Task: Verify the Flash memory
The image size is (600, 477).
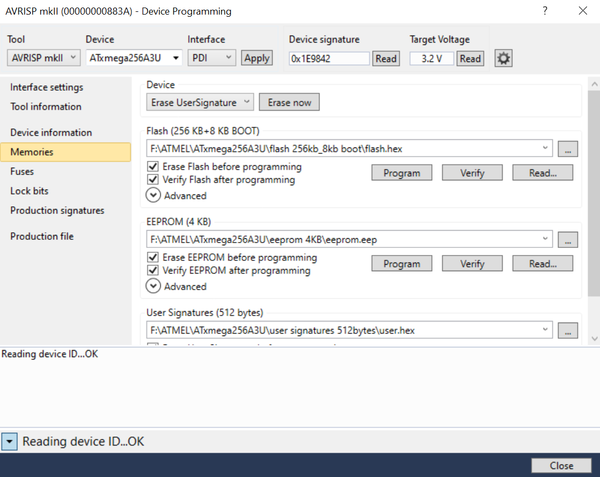Action: pos(472,173)
